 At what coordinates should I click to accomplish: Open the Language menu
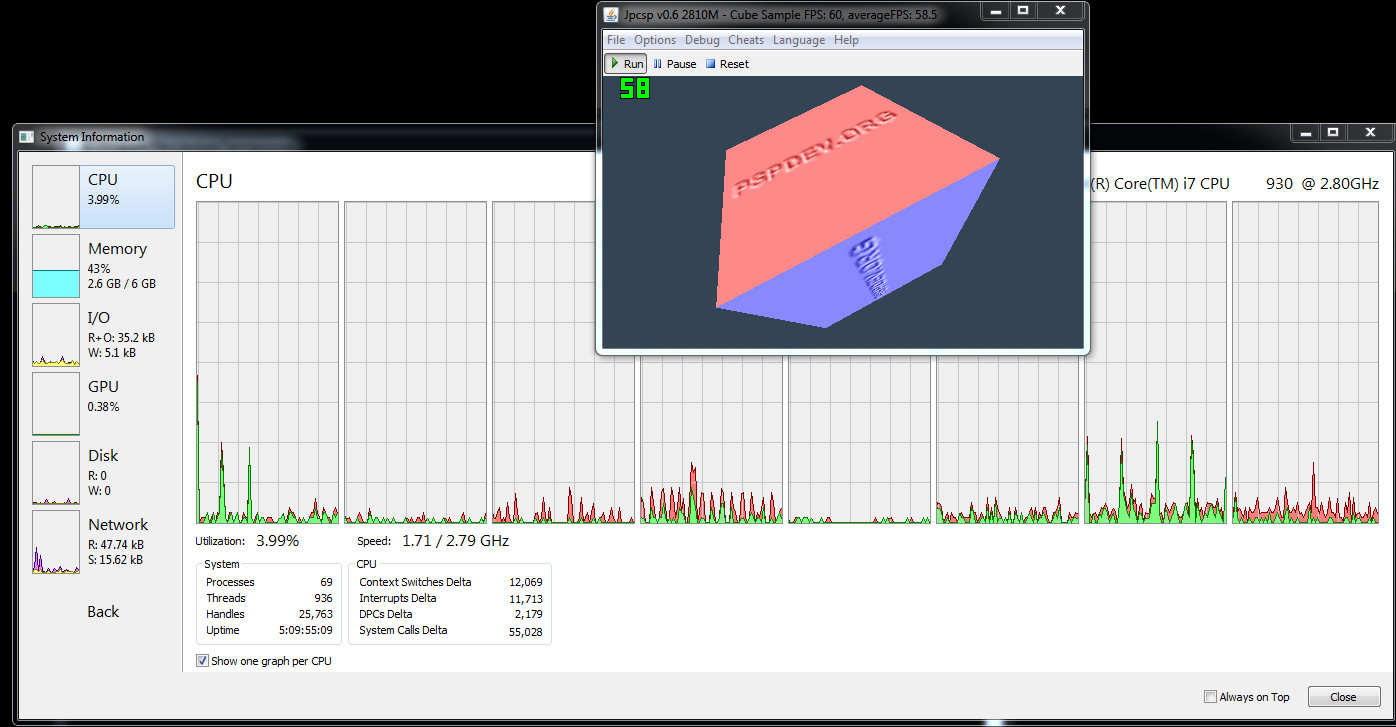799,40
